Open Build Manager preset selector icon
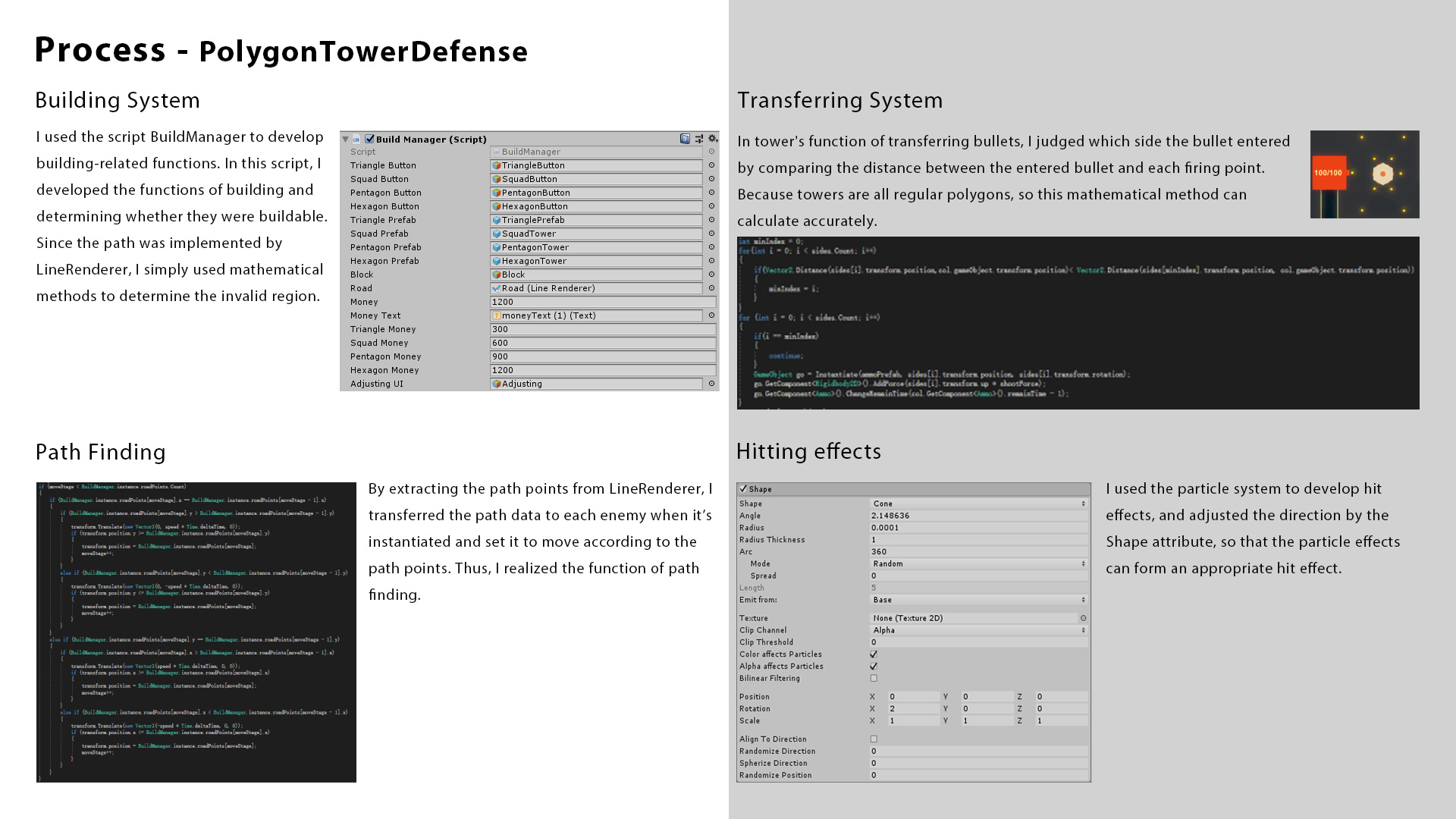The width and height of the screenshot is (1456, 819). pos(699,139)
